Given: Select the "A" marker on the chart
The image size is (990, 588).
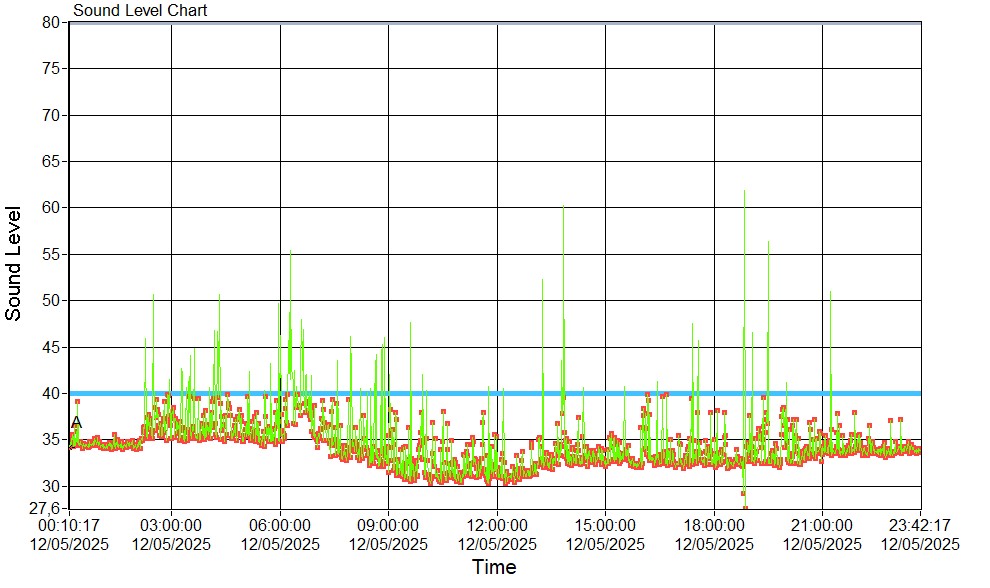Looking at the screenshot, I should click(77, 422).
